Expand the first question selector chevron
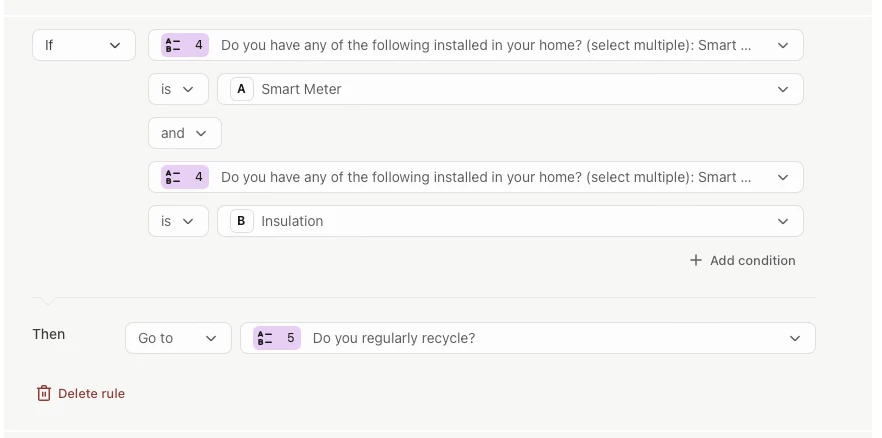 click(x=782, y=45)
